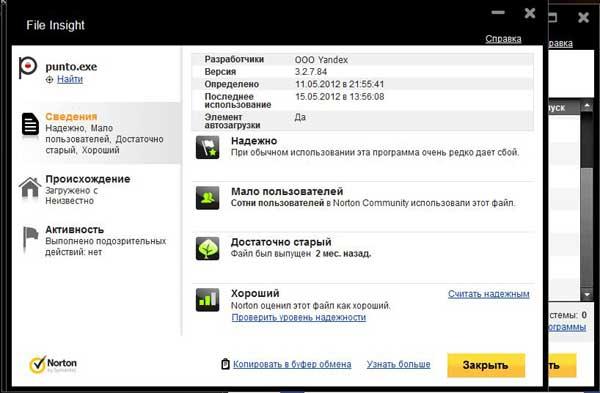The image size is (600, 393).
Task: Click the Надежно heading text
Action: click(x=254, y=141)
